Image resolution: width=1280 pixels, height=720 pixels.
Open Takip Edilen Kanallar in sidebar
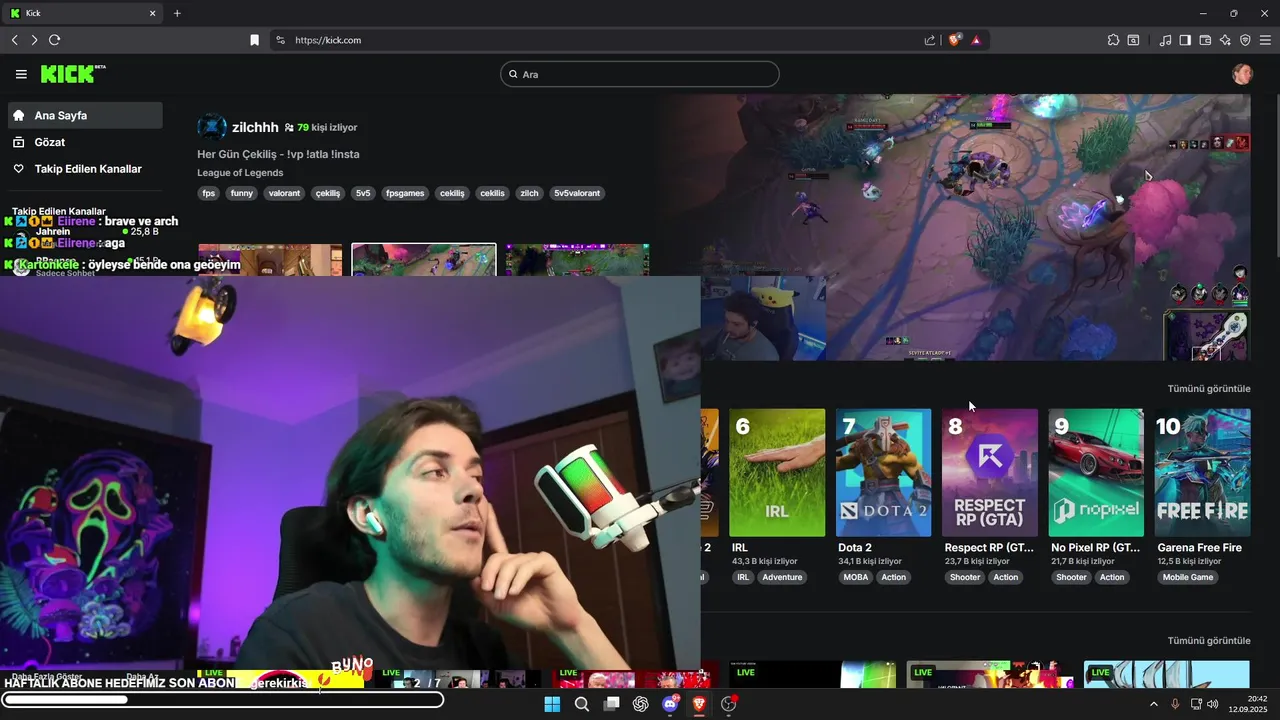pyautogui.click(x=85, y=169)
